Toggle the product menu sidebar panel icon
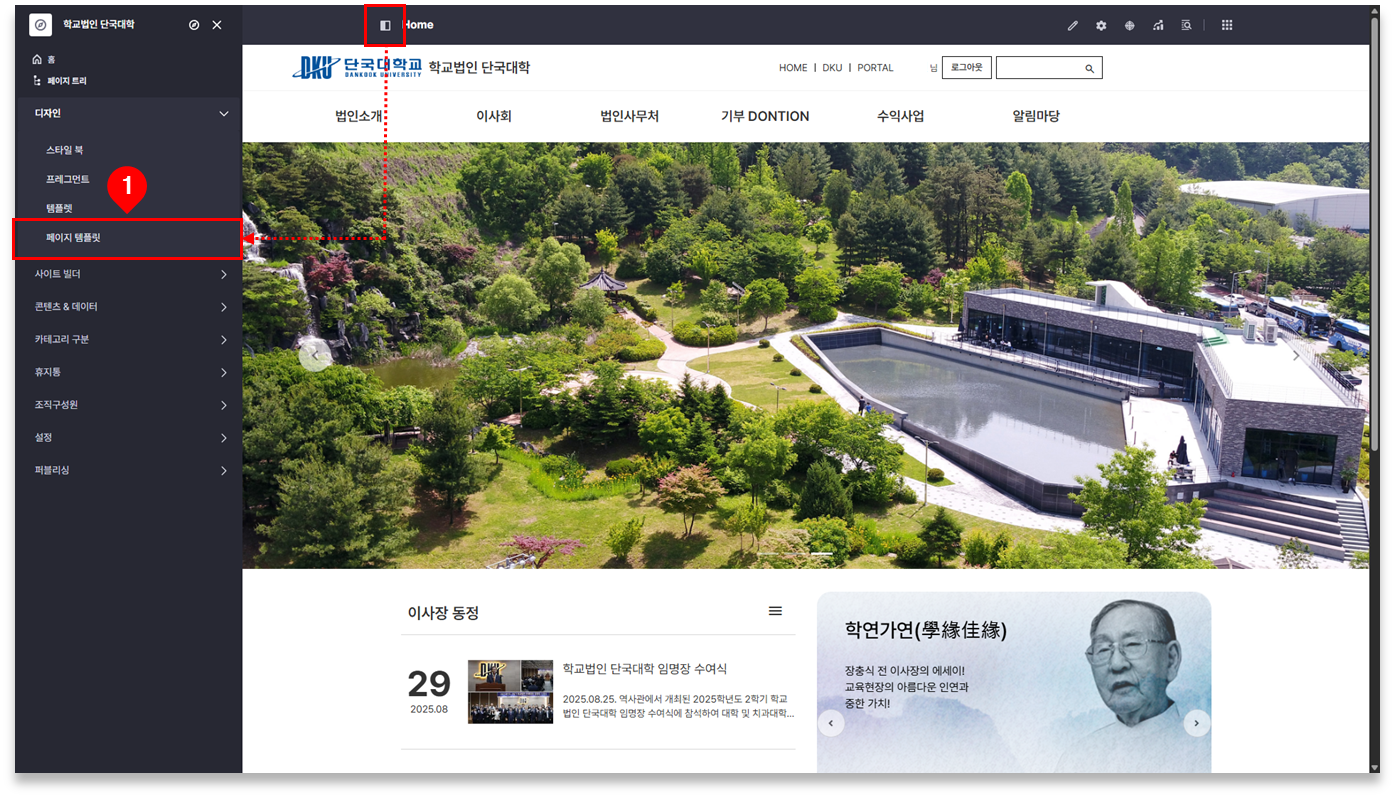The height and width of the screenshot is (798, 1395). tap(385, 26)
